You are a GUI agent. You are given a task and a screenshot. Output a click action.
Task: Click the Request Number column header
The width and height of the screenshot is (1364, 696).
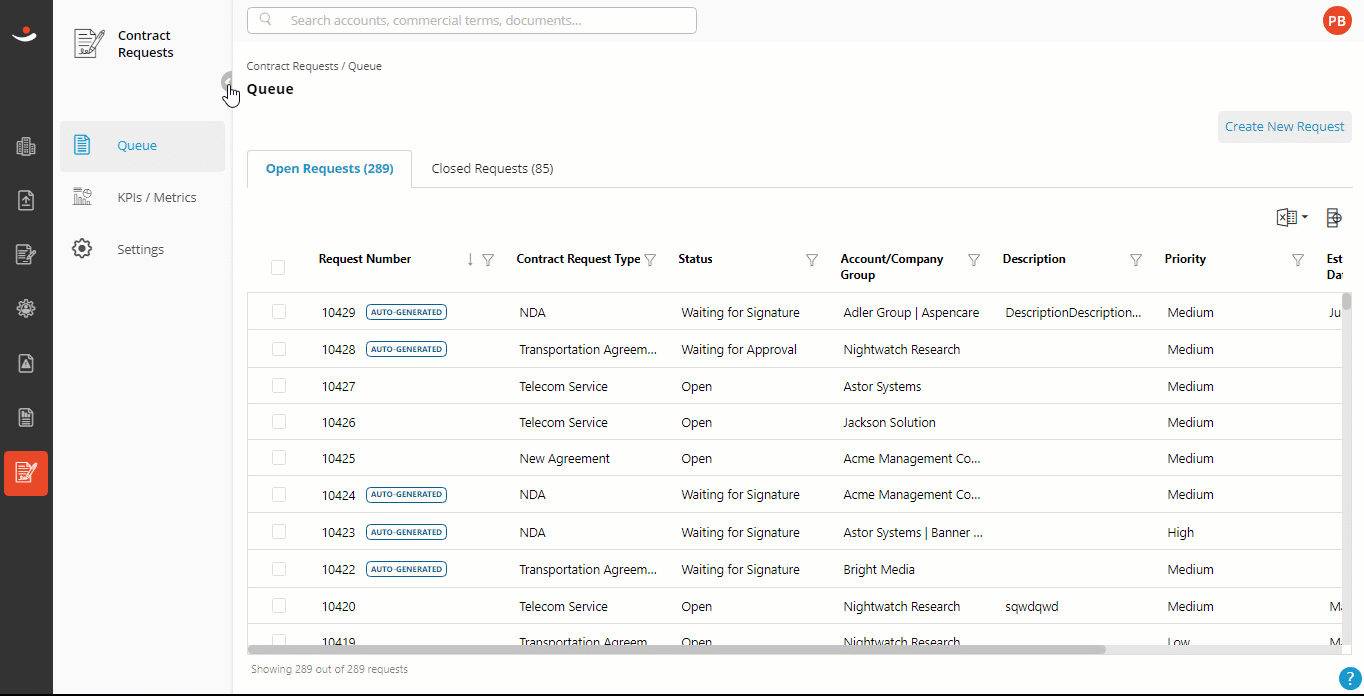365,259
